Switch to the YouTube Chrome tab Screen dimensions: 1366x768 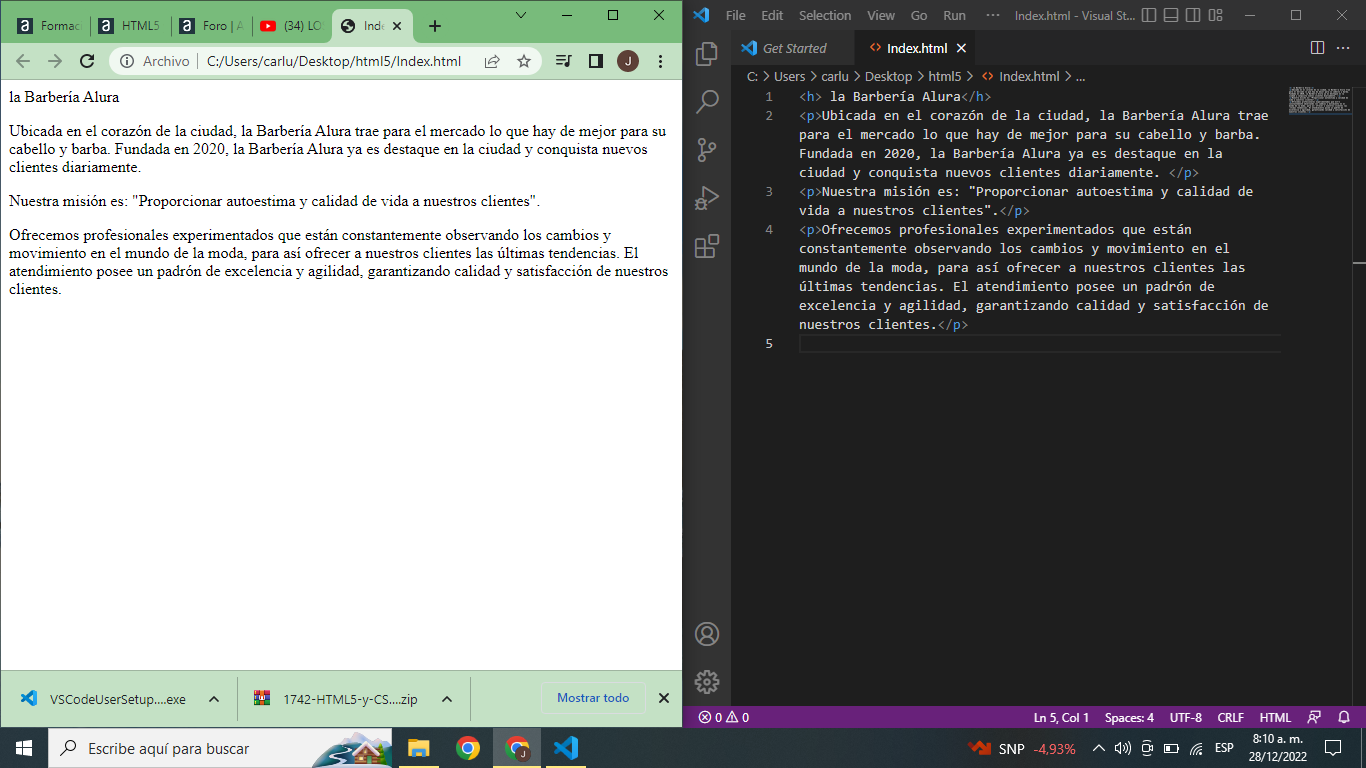(290, 26)
